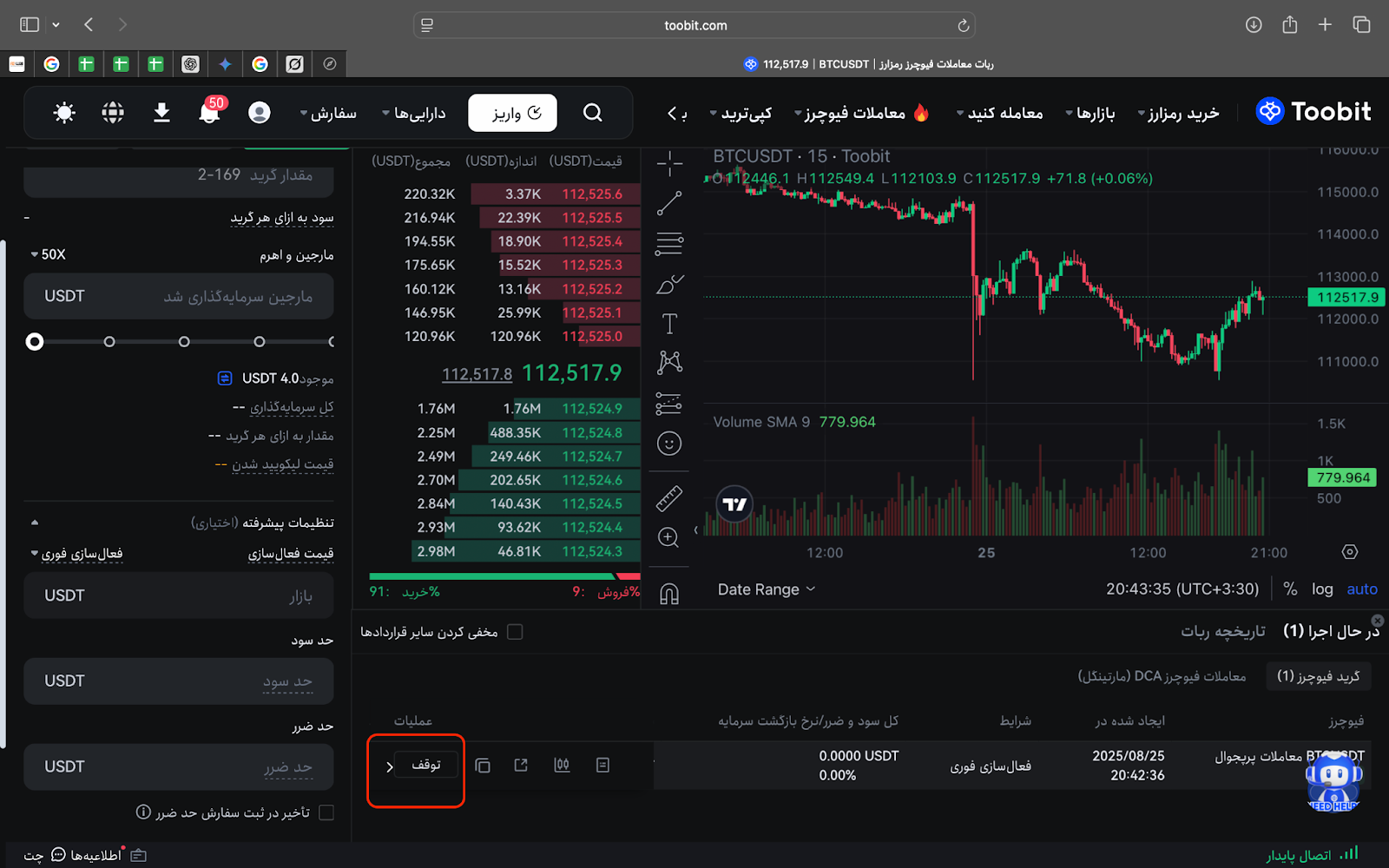The height and width of the screenshot is (868, 1389).
Task: Click the 112,517.8 mark price link
Action: [477, 374]
